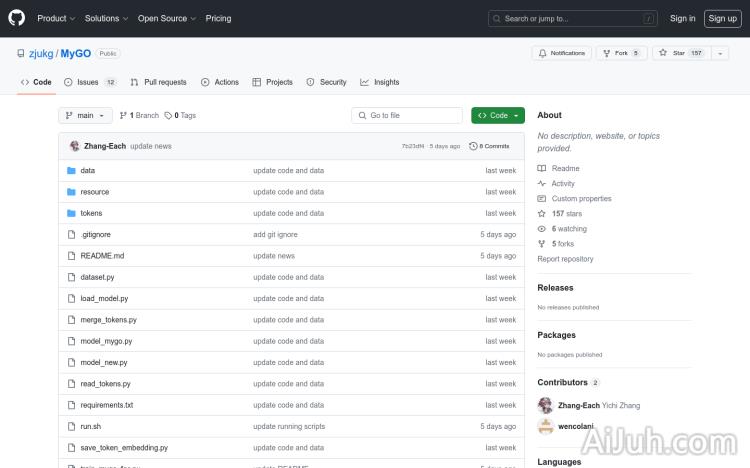Image resolution: width=750 pixels, height=468 pixels.
Task: Open the Pull requests tab
Action: tap(158, 82)
